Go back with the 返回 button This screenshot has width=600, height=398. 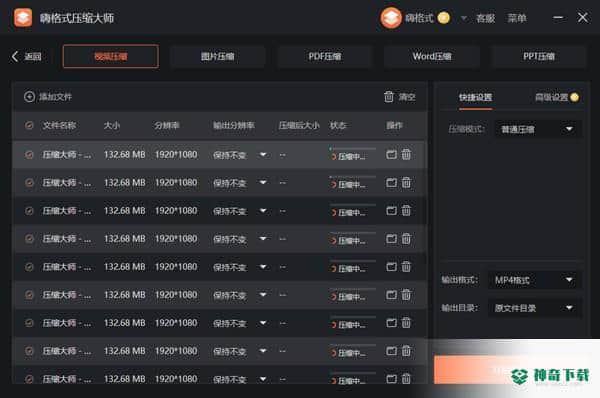[26, 56]
